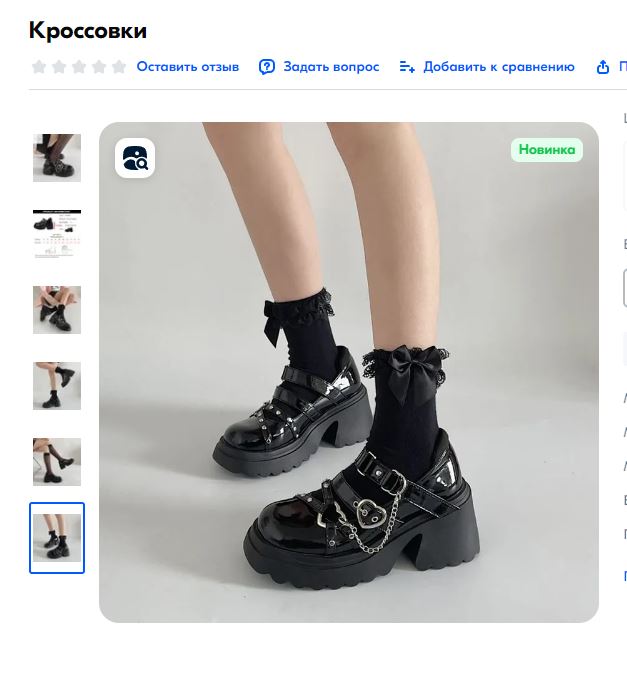Select the highlighted sixth thumbnail
The image size is (627, 680).
point(57,538)
